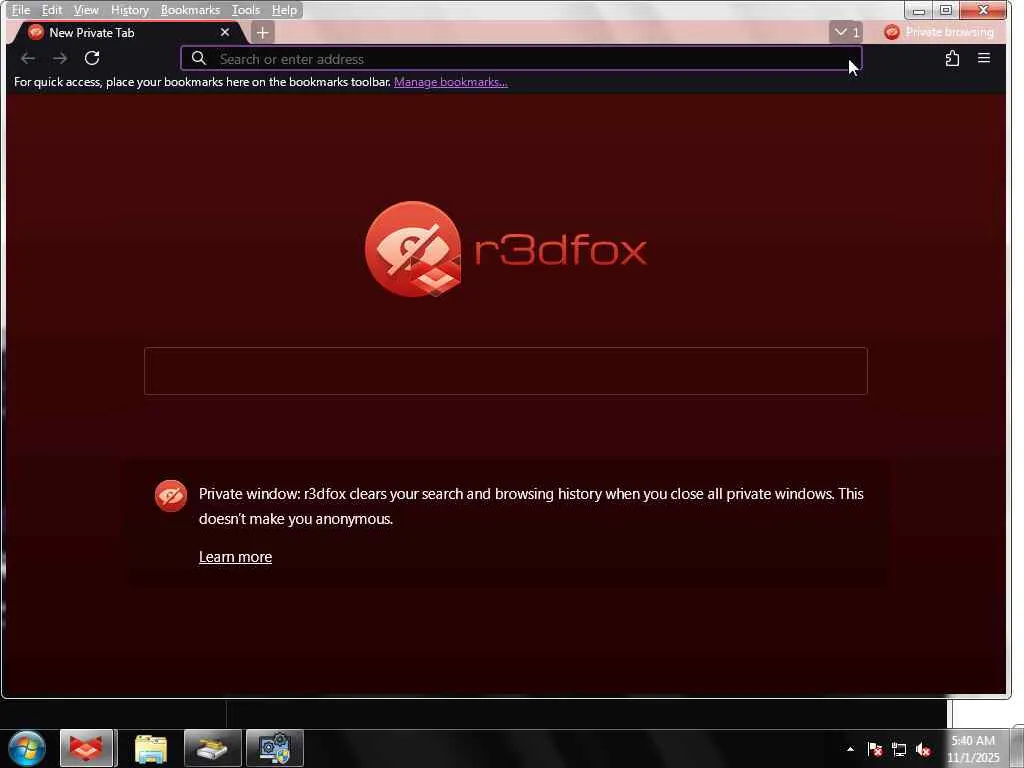
Task: Open a new tab with plus button
Action: (x=263, y=33)
